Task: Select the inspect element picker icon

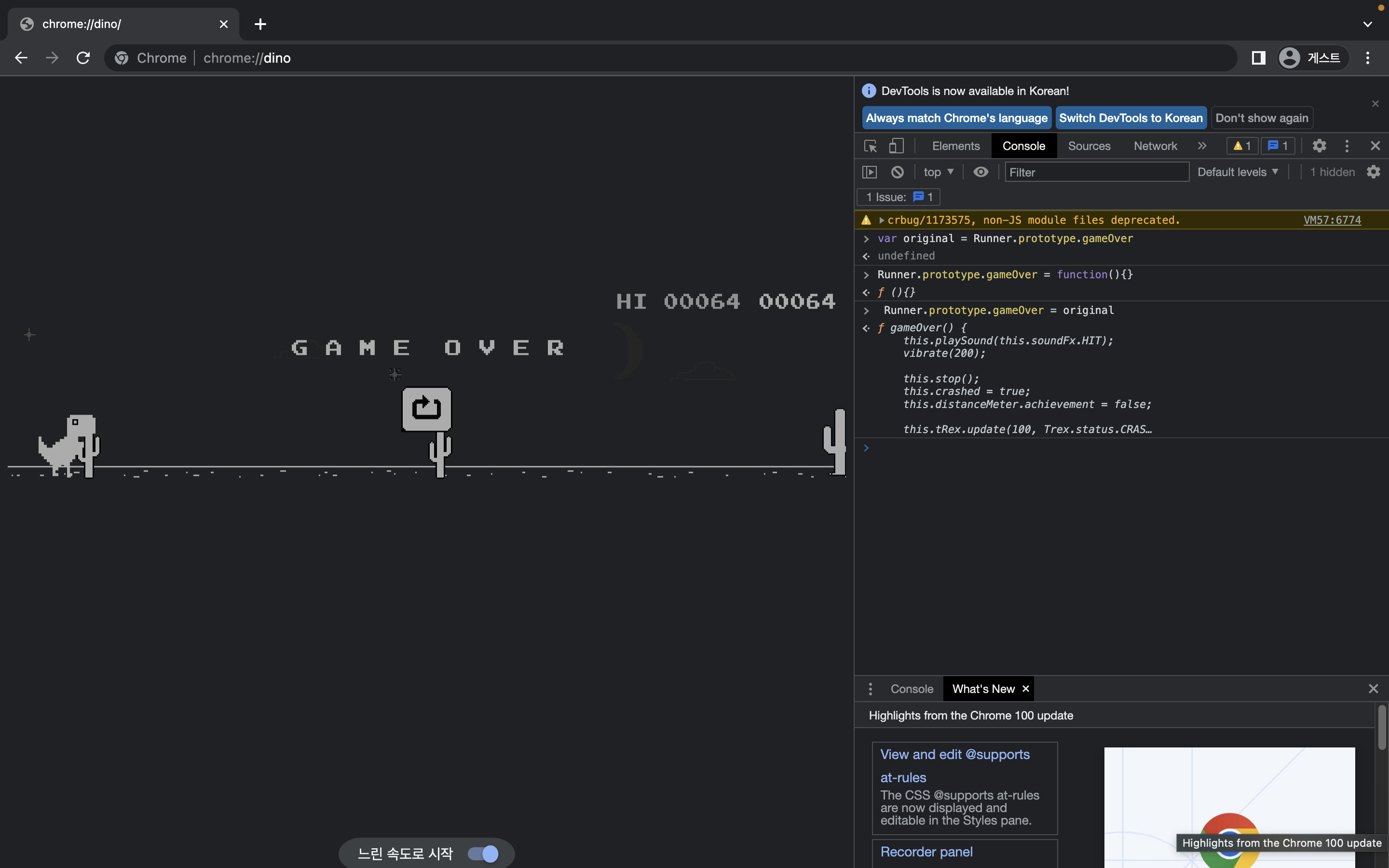Action: tap(870, 146)
